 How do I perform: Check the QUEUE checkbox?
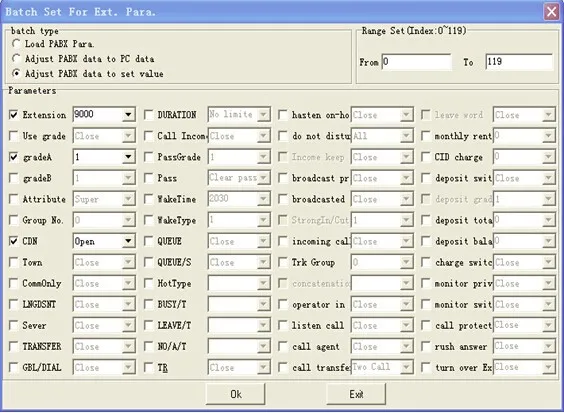point(149,241)
